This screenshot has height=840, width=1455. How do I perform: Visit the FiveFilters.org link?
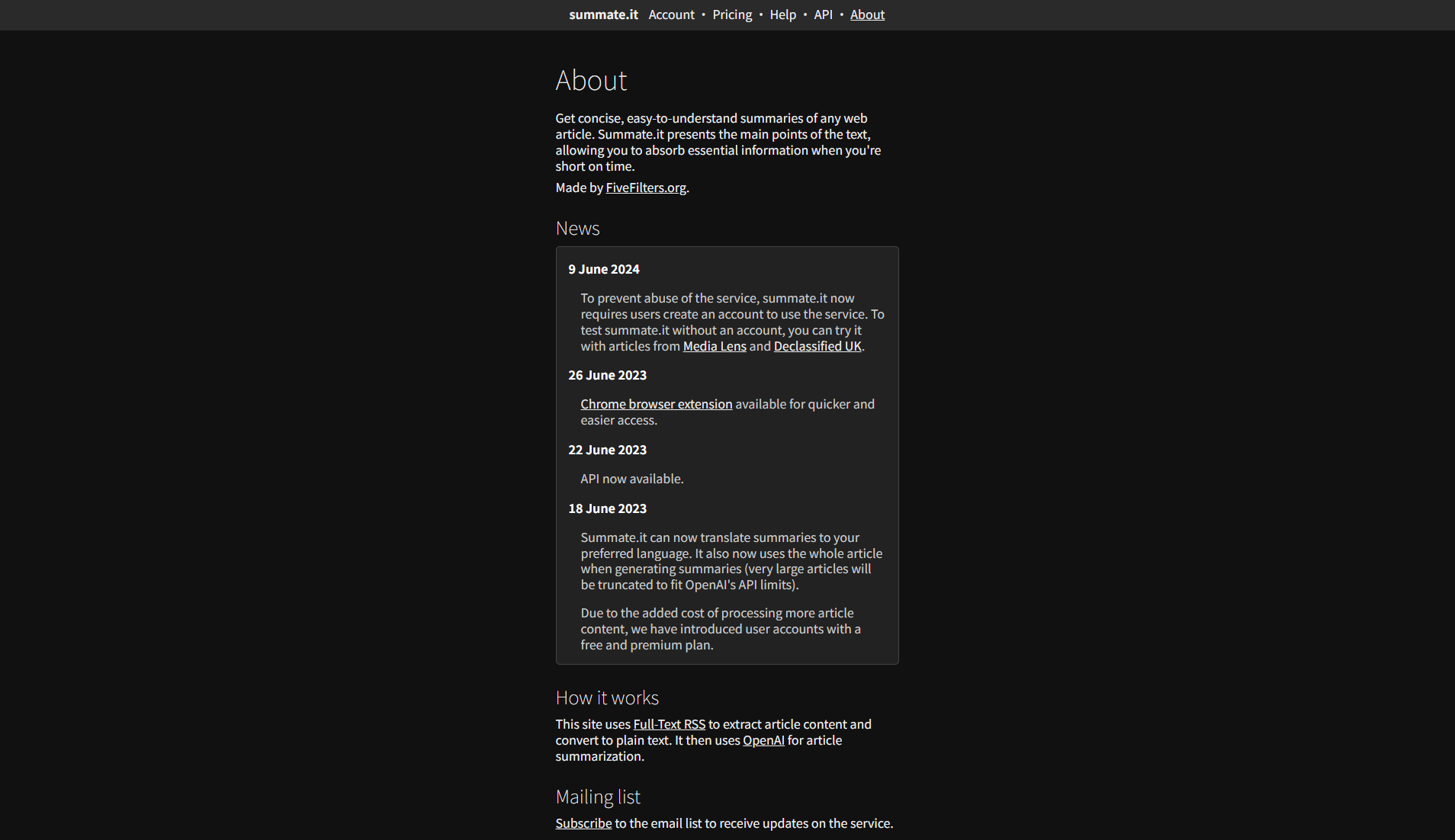pyautogui.click(x=646, y=188)
